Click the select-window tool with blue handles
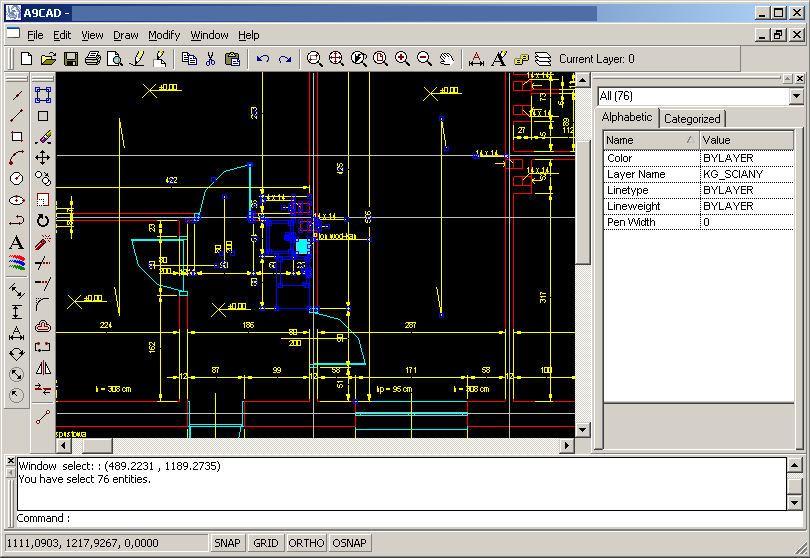Image resolution: width=810 pixels, height=558 pixels. coord(43,95)
